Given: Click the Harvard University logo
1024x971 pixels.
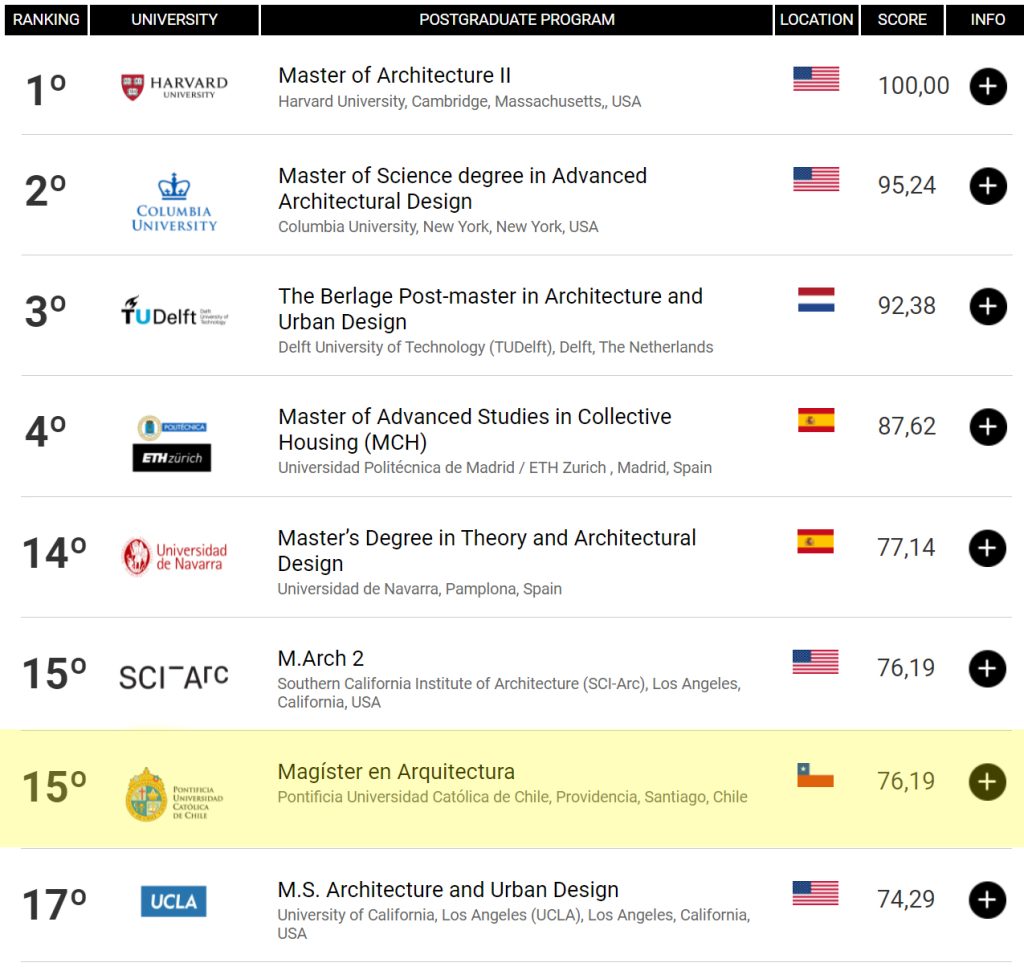Looking at the screenshot, I should point(174,88).
